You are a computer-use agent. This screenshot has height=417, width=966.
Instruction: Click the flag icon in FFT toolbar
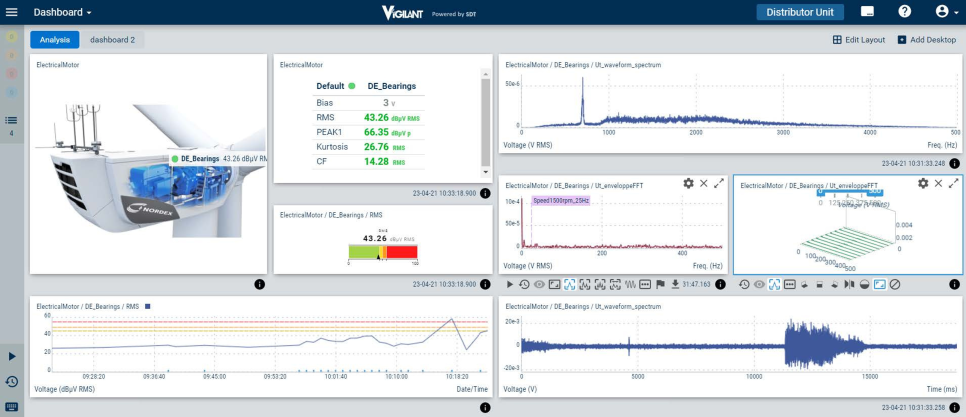[660, 284]
